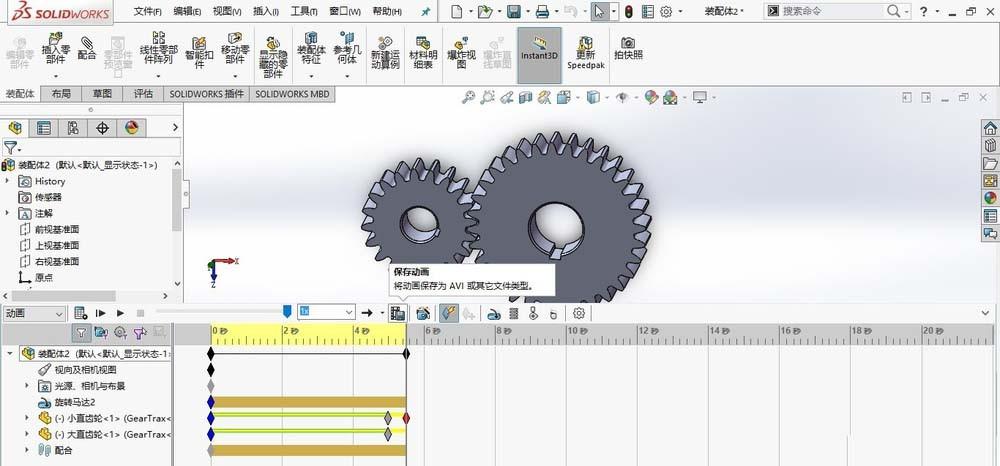Switch to the 草图 ribbon tab

click(x=102, y=94)
